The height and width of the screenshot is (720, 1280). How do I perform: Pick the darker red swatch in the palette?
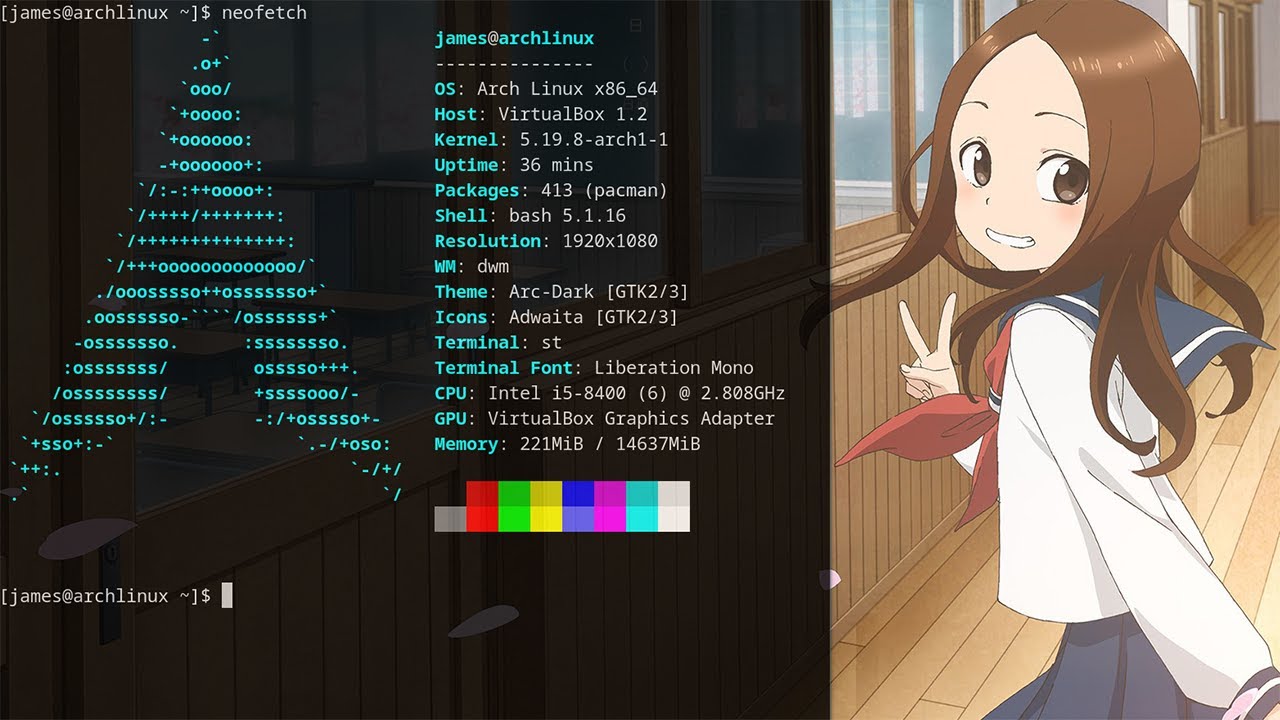click(482, 494)
